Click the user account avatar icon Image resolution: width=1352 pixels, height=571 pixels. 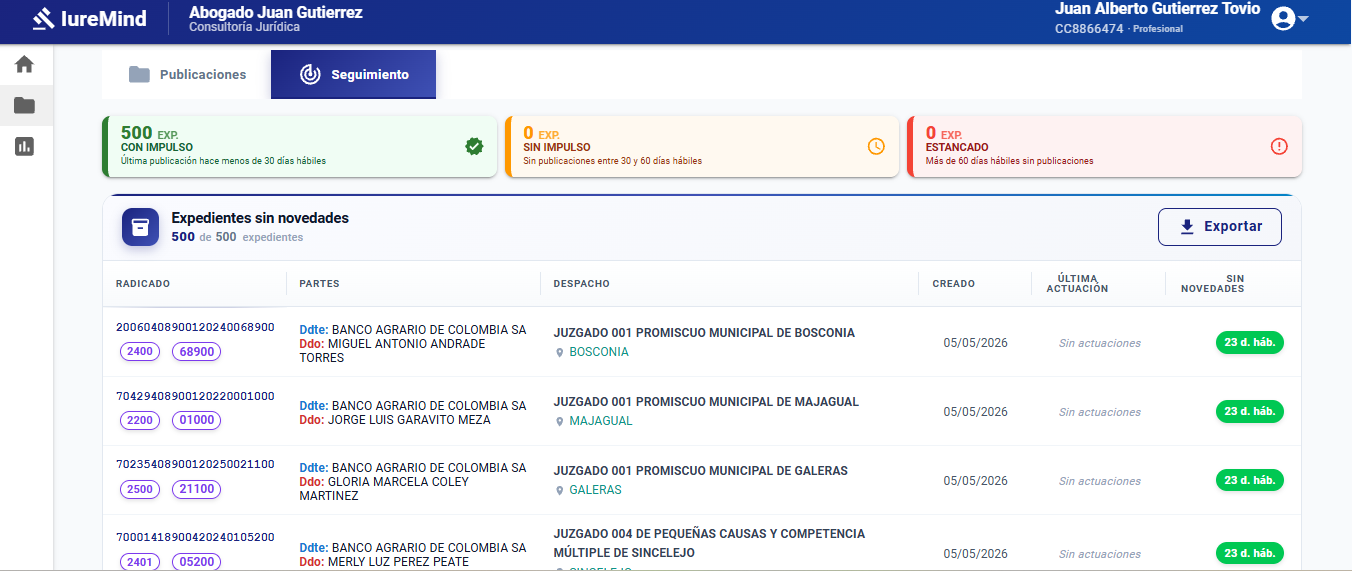1283,18
